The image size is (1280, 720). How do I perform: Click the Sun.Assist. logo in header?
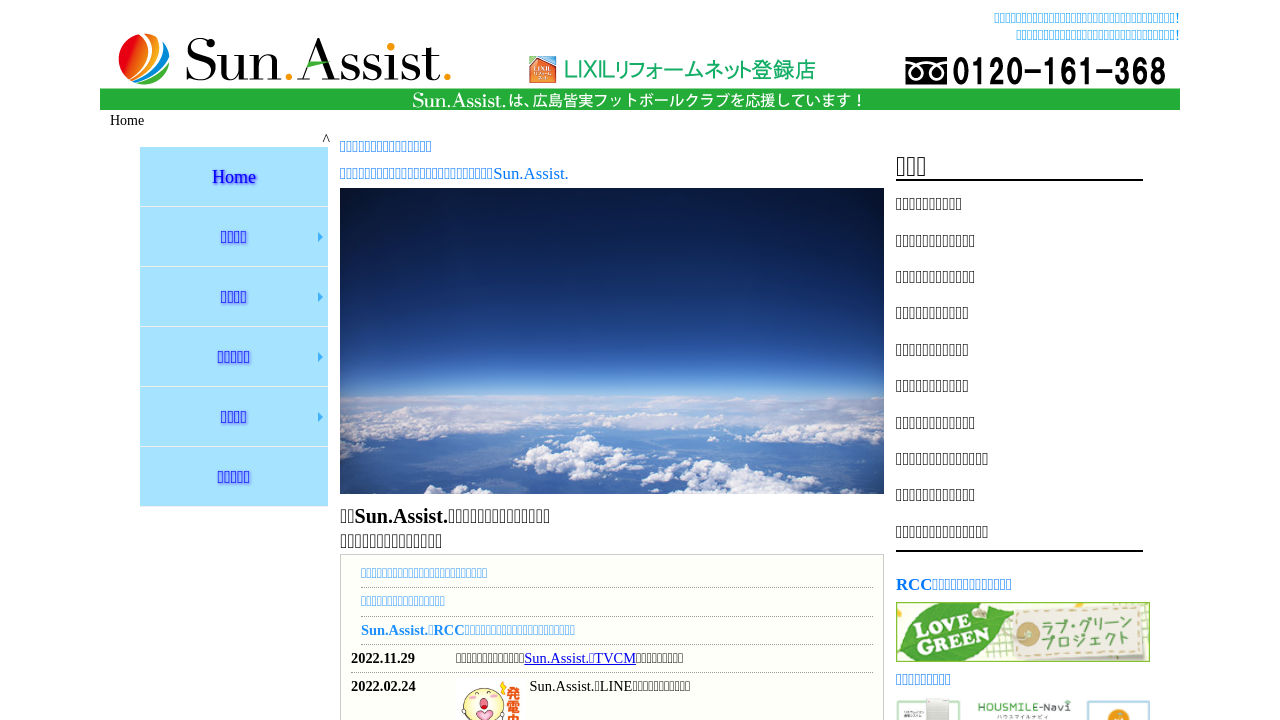[x=285, y=60]
